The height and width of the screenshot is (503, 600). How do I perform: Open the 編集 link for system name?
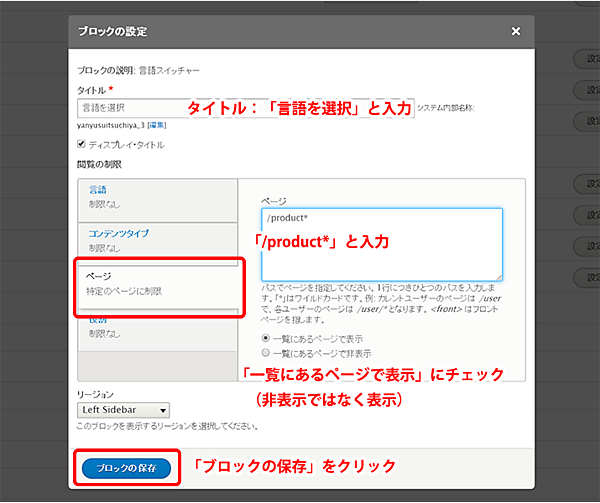click(157, 125)
